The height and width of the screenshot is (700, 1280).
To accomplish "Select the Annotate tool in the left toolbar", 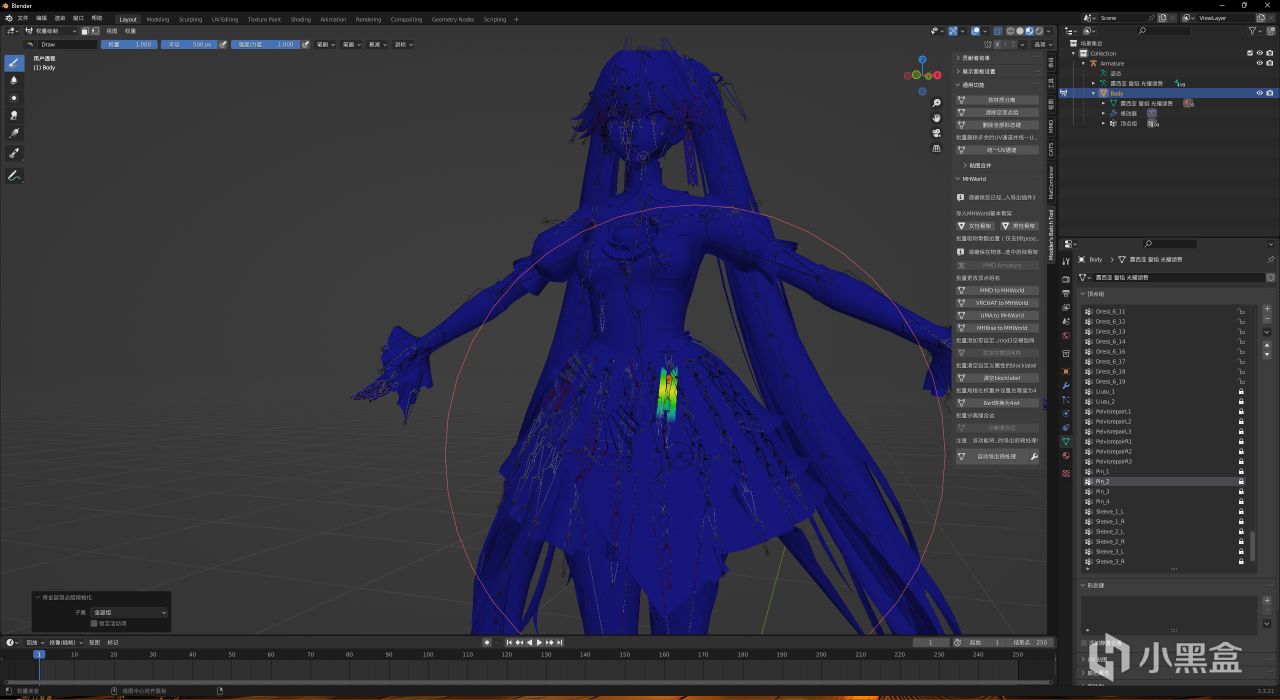I will pos(14,176).
